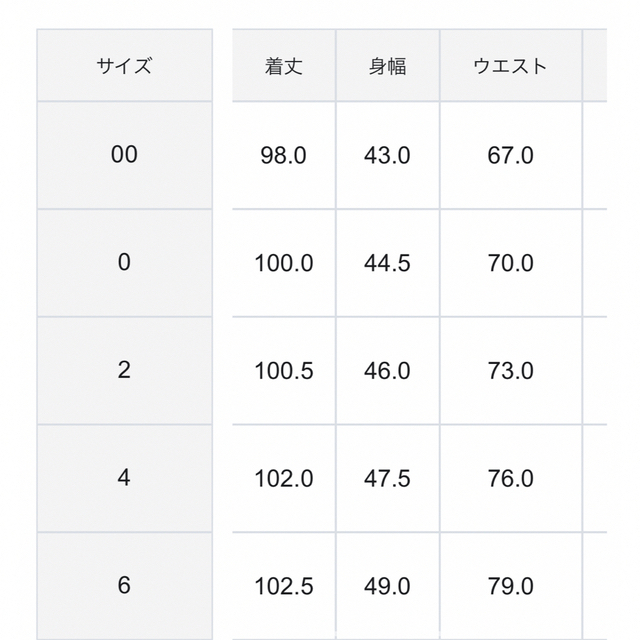This screenshot has height=640, width=640.
Task: Click the 43.0 body width cell
Action: [x=387, y=156]
